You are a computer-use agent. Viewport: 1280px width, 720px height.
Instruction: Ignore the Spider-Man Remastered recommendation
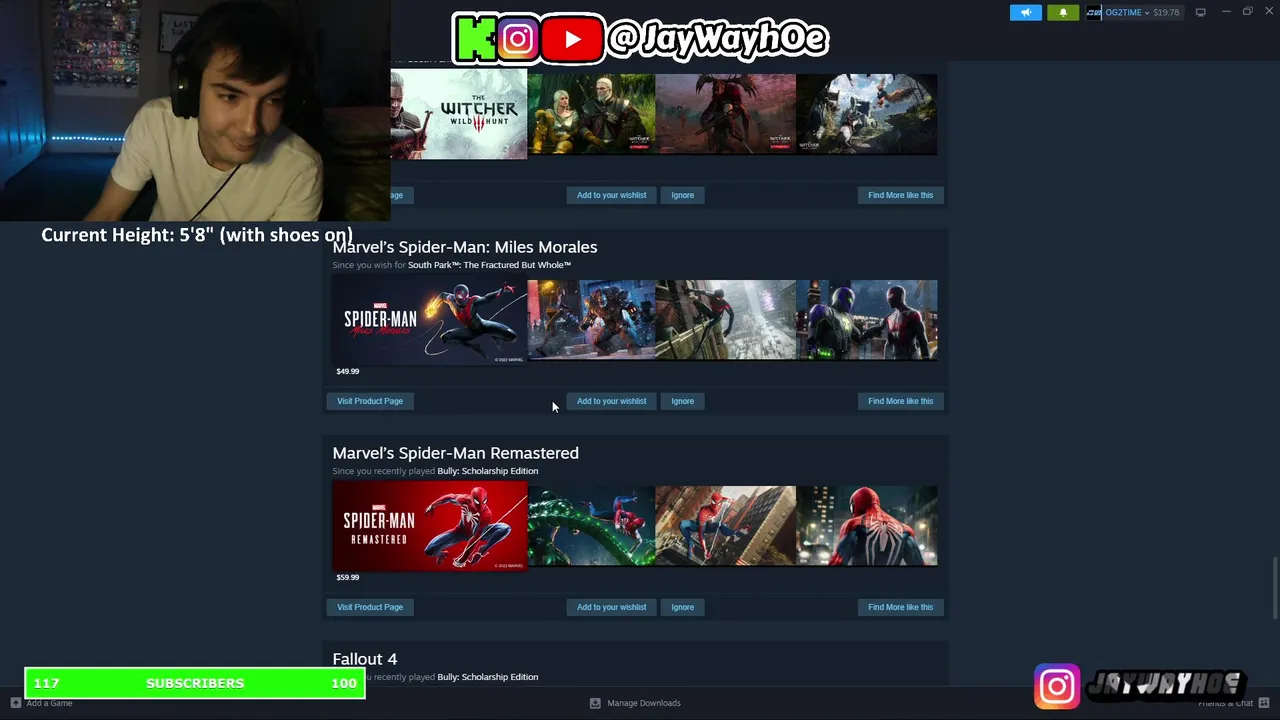[x=682, y=607]
